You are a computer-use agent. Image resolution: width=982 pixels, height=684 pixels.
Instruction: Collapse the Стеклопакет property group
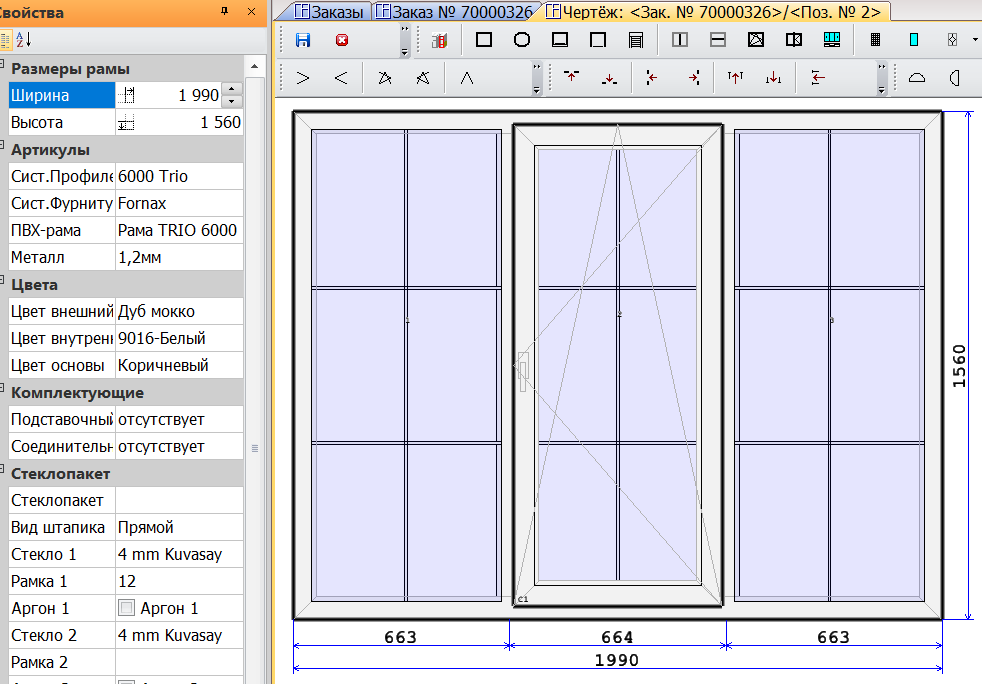pyautogui.click(x=2, y=469)
